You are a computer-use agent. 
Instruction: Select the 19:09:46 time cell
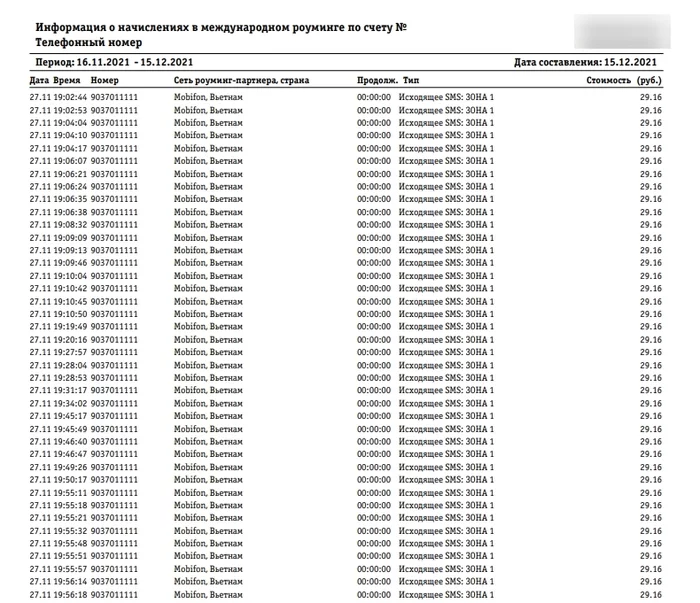pyautogui.click(x=70, y=263)
